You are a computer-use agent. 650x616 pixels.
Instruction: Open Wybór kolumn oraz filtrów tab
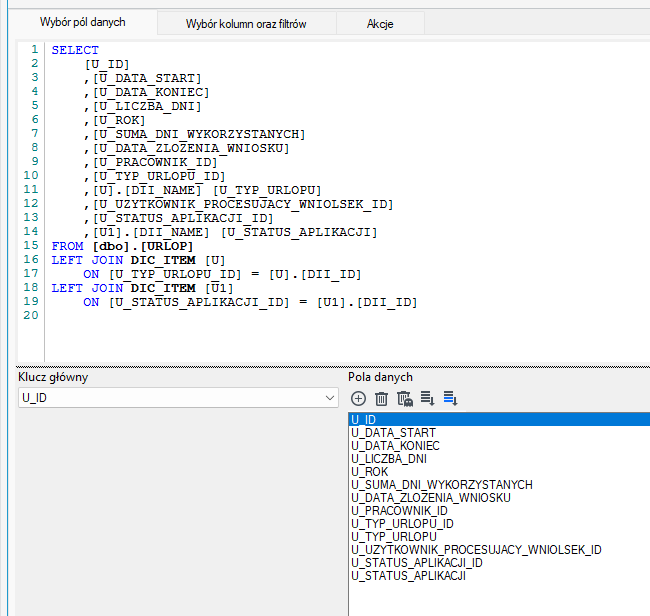tap(246, 24)
